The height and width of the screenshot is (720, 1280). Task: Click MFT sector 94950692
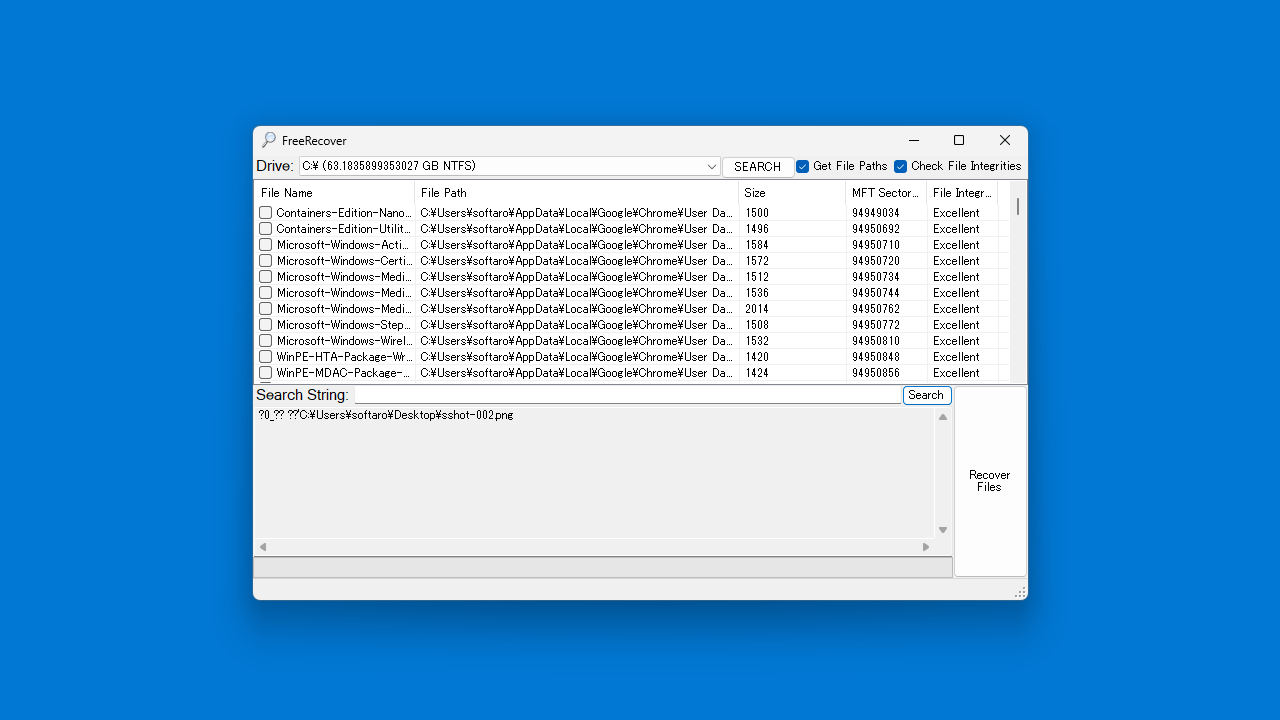click(876, 229)
